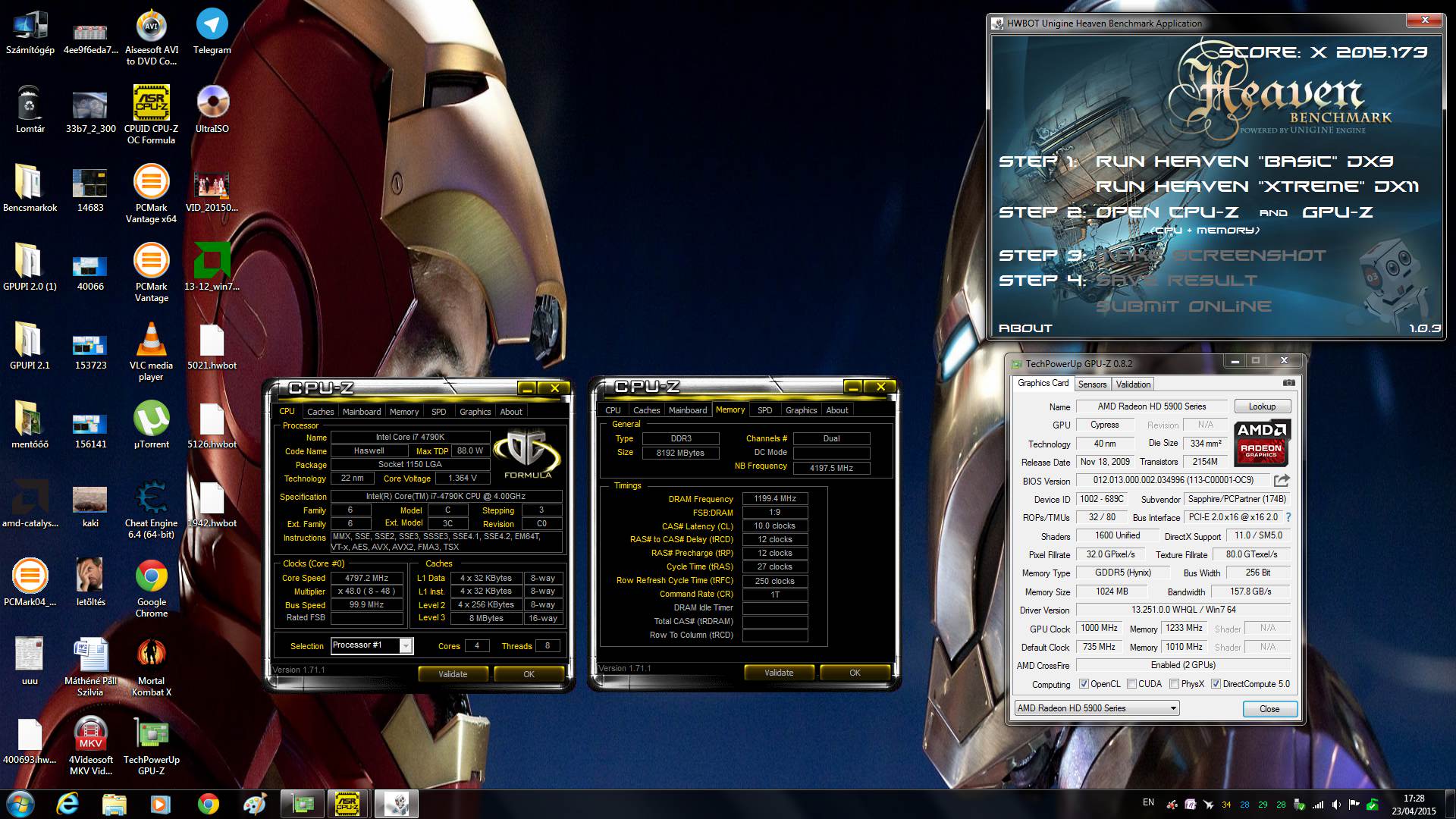Click About in the Heaven benchmark window
This screenshot has width=1456, height=819.
coord(1025,328)
